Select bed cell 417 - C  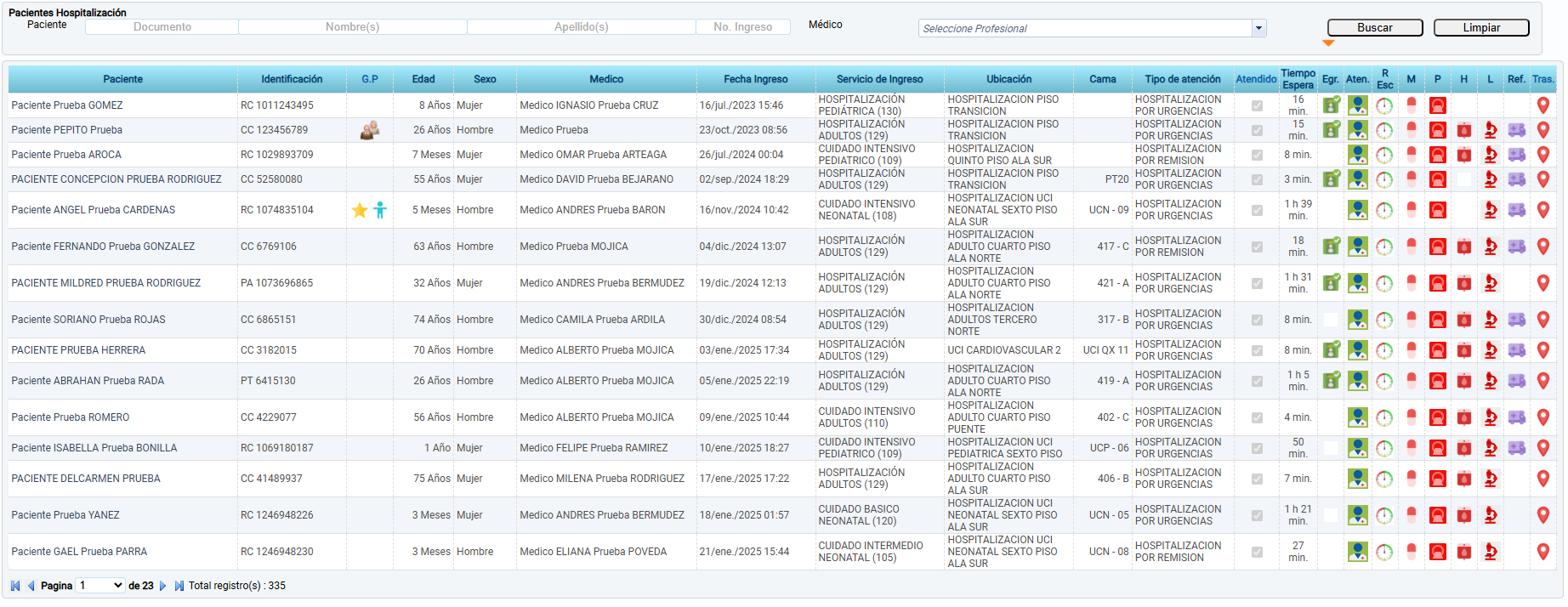(x=1103, y=247)
